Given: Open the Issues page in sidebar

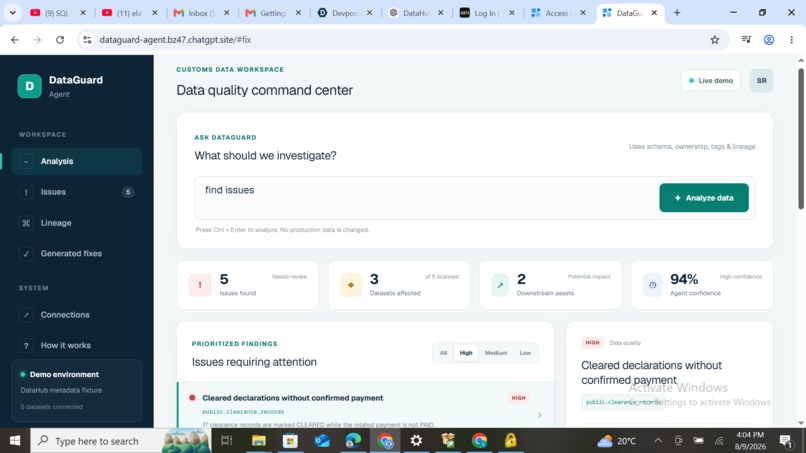Looking at the screenshot, I should coord(77,192).
